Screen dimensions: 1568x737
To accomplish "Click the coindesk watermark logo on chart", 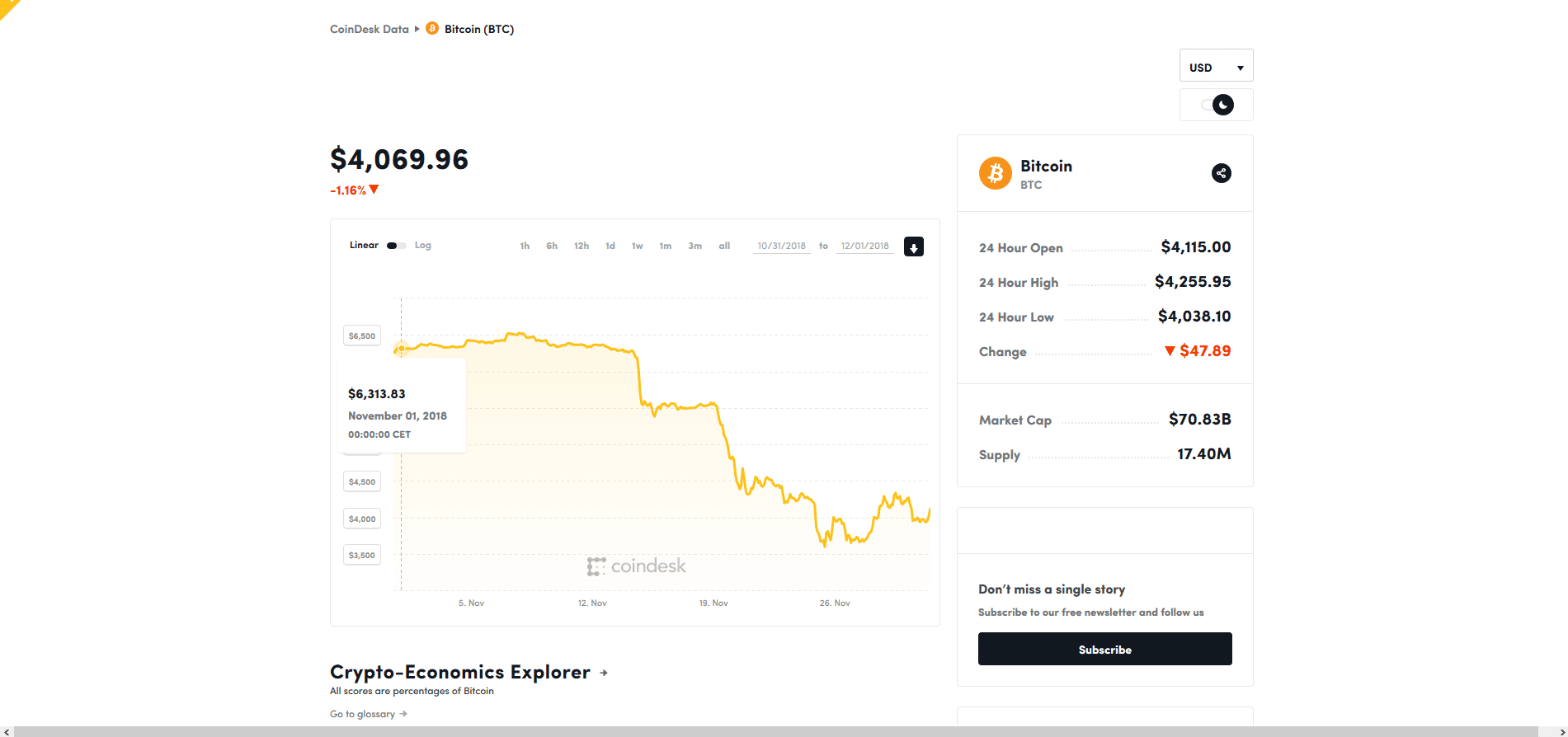I will [x=636, y=566].
